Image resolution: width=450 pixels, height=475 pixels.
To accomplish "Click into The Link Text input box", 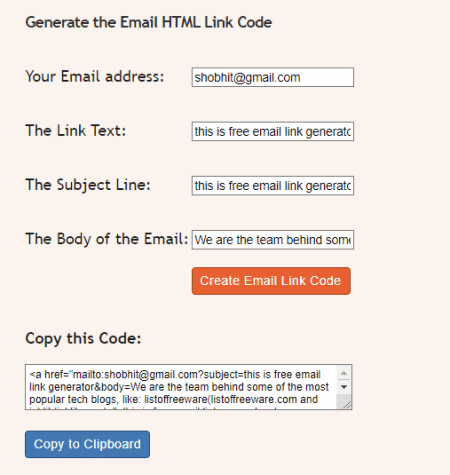I will click(x=273, y=131).
